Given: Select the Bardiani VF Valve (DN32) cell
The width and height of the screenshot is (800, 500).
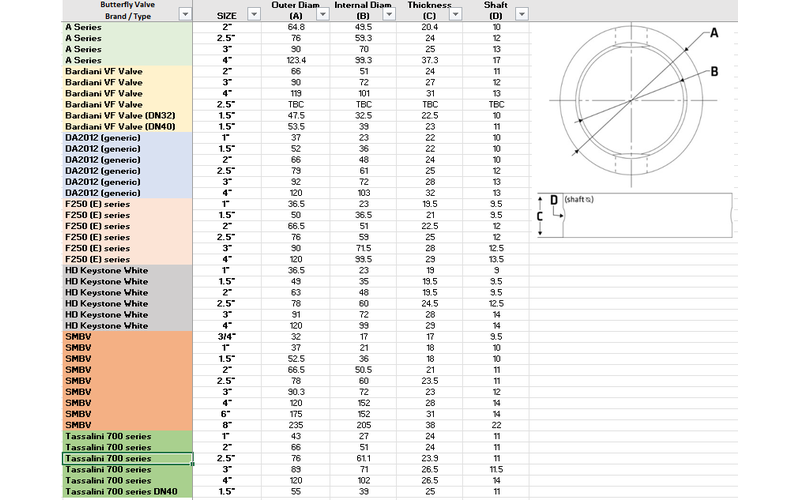Looking at the screenshot, I should [128, 115].
